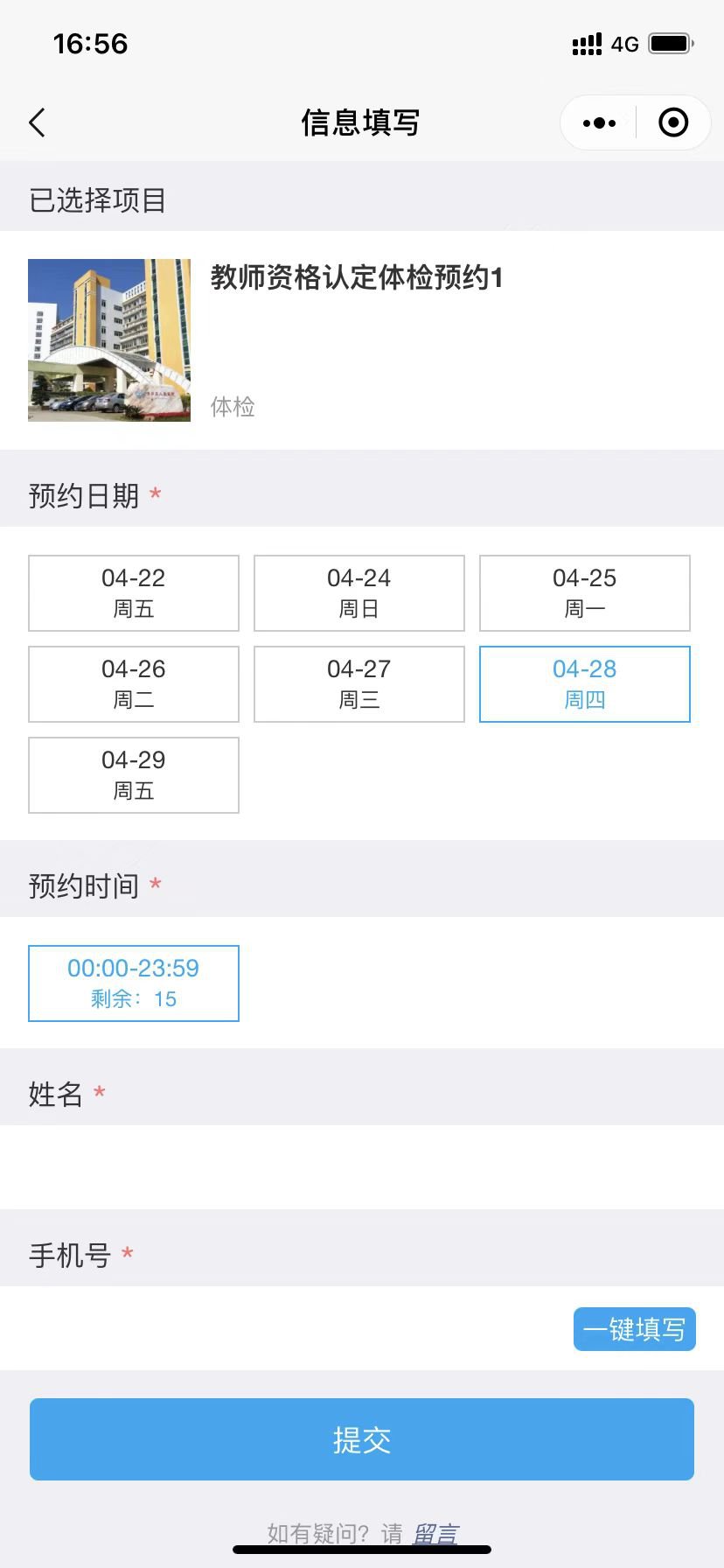Select appointment date 04-22 Friday

point(134,593)
